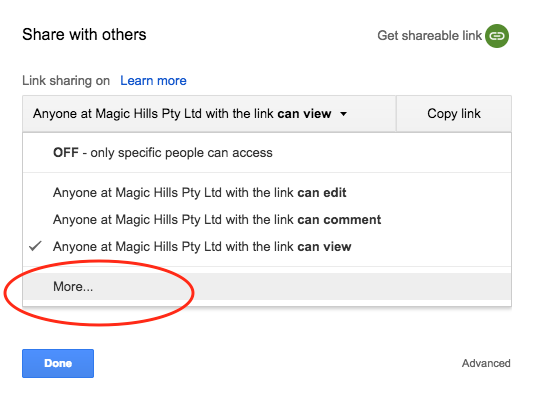Click the bold can comment text

(x=339, y=220)
